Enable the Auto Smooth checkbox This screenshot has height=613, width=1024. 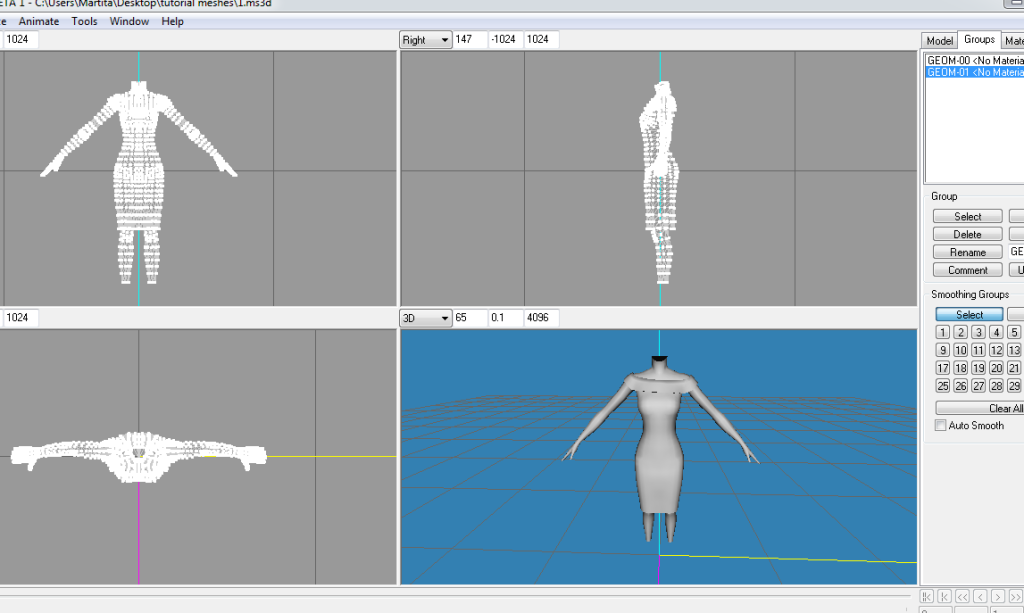940,425
